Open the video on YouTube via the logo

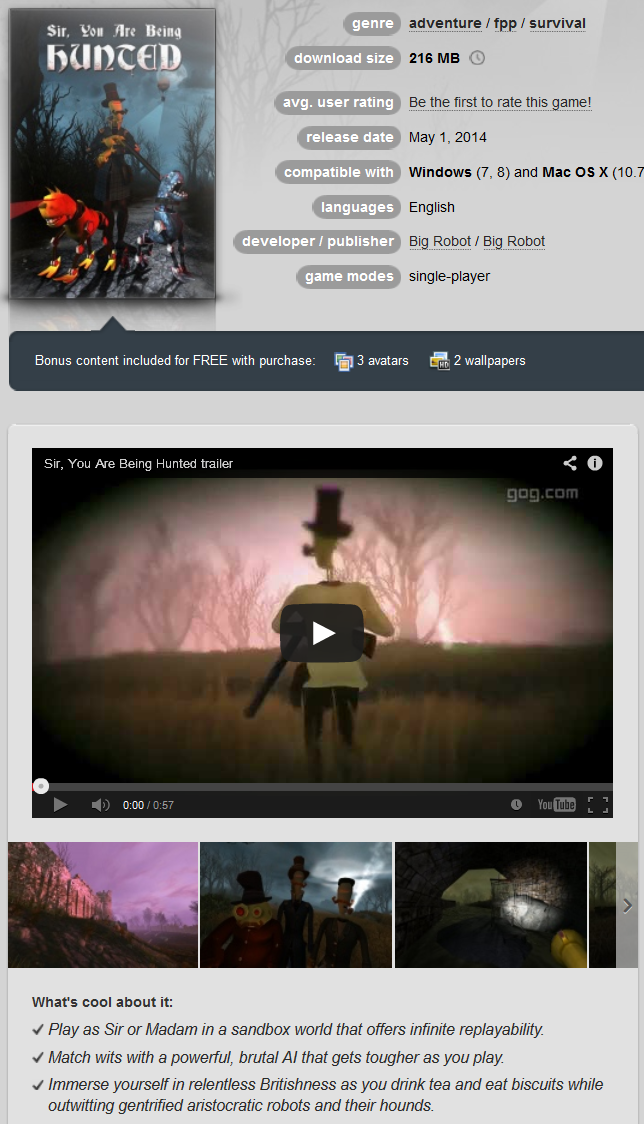click(557, 805)
